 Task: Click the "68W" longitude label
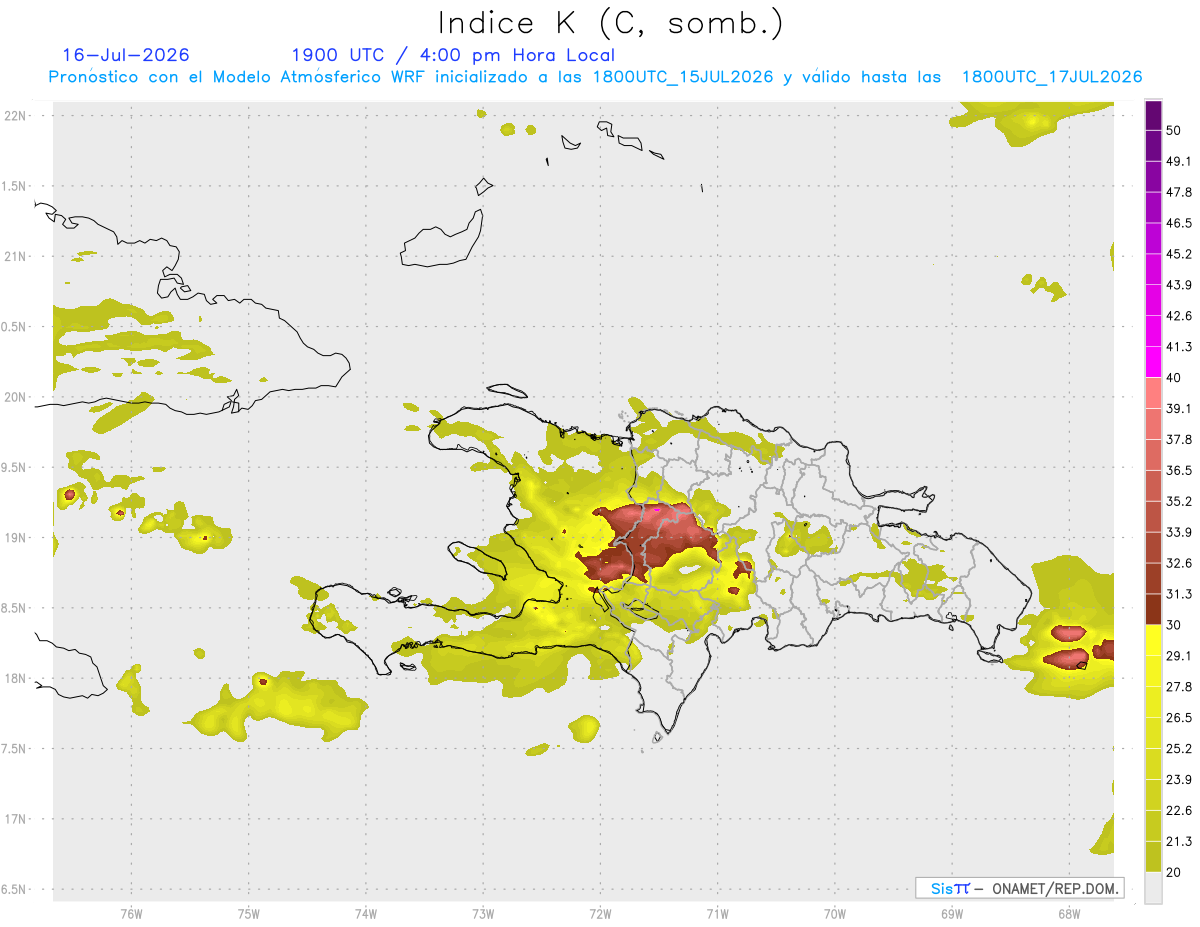1069,913
